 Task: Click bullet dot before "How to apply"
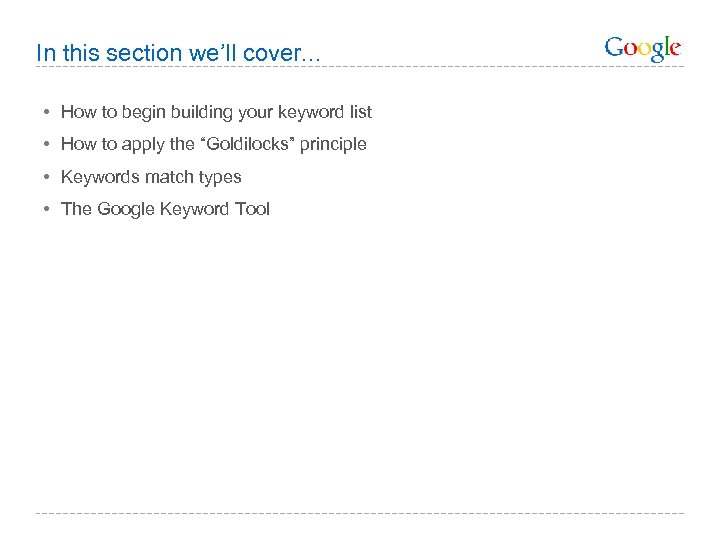47,144
